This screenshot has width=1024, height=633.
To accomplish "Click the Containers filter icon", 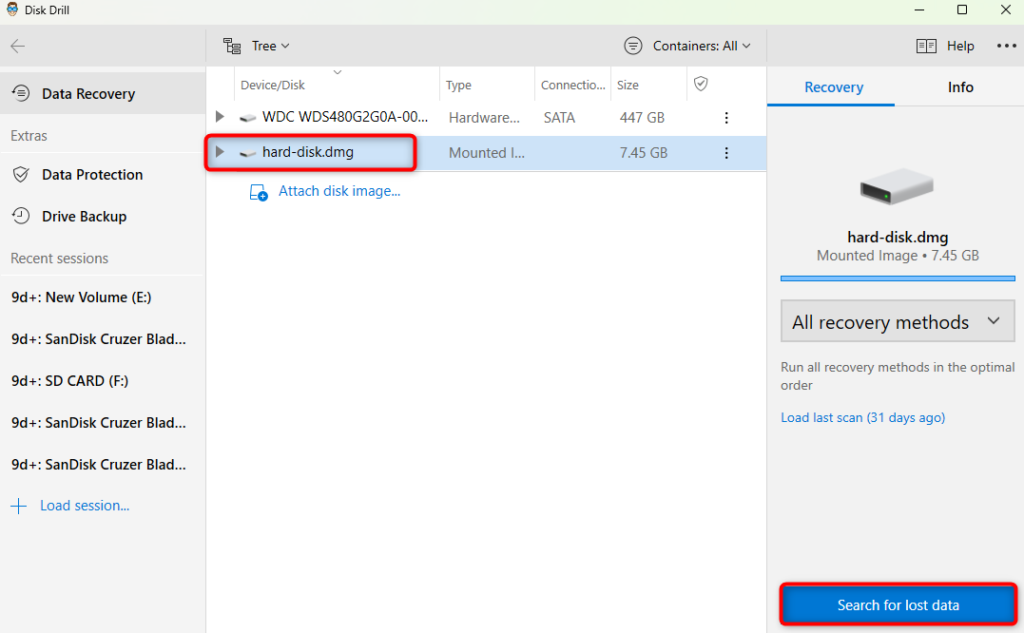I will coord(632,45).
